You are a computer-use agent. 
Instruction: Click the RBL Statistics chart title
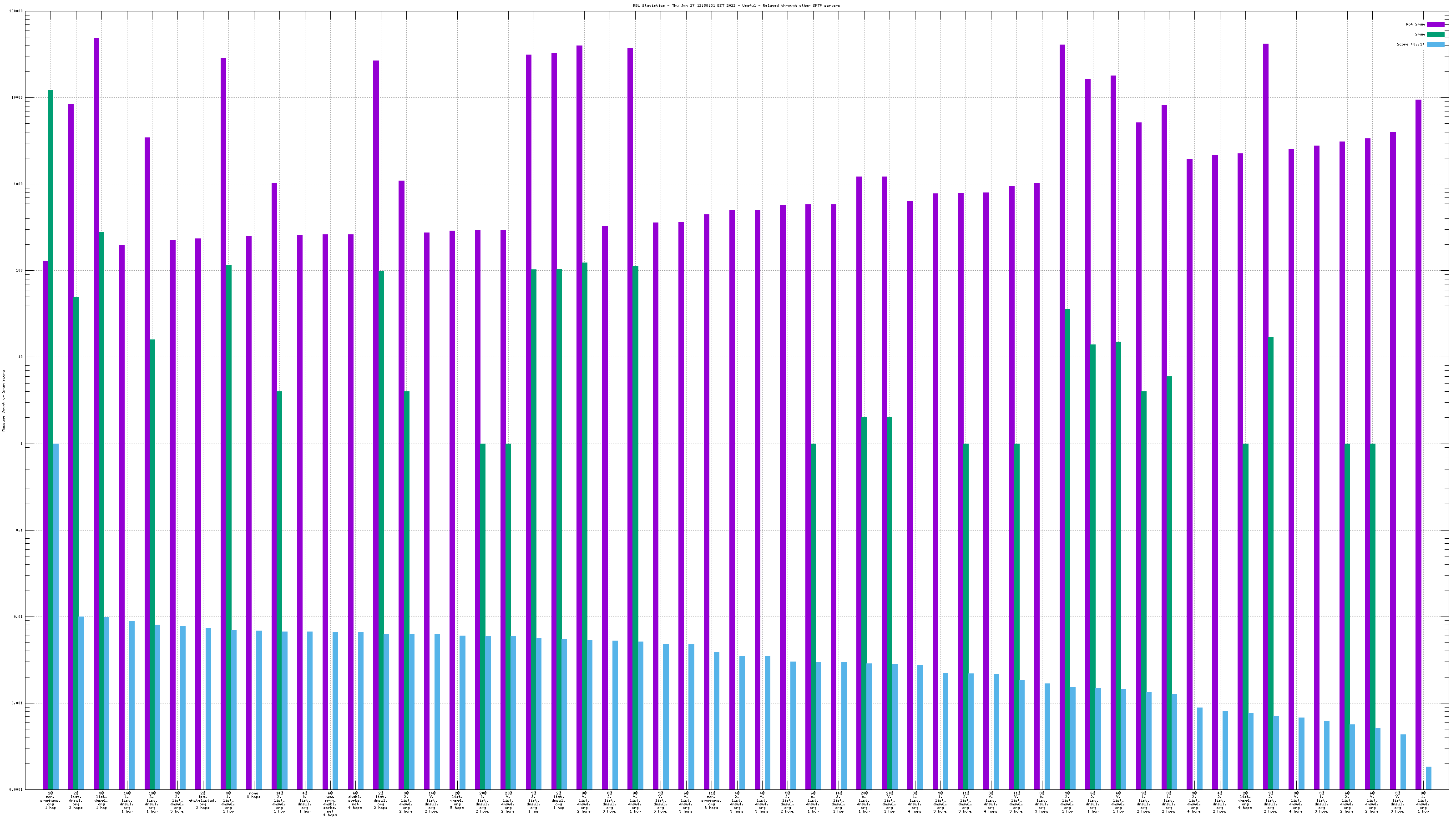coord(736,5)
